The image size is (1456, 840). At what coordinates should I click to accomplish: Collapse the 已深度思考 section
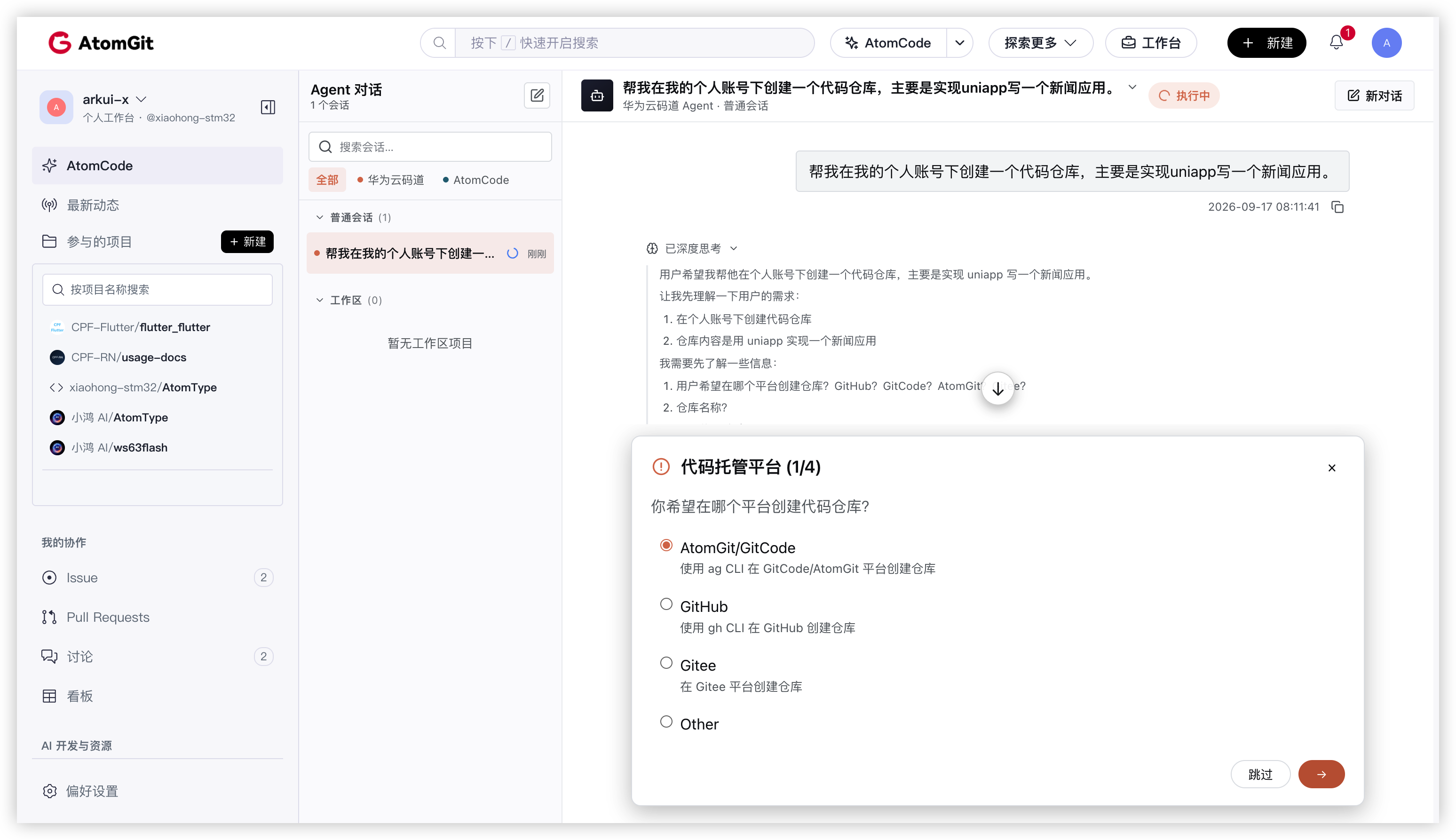pos(734,249)
